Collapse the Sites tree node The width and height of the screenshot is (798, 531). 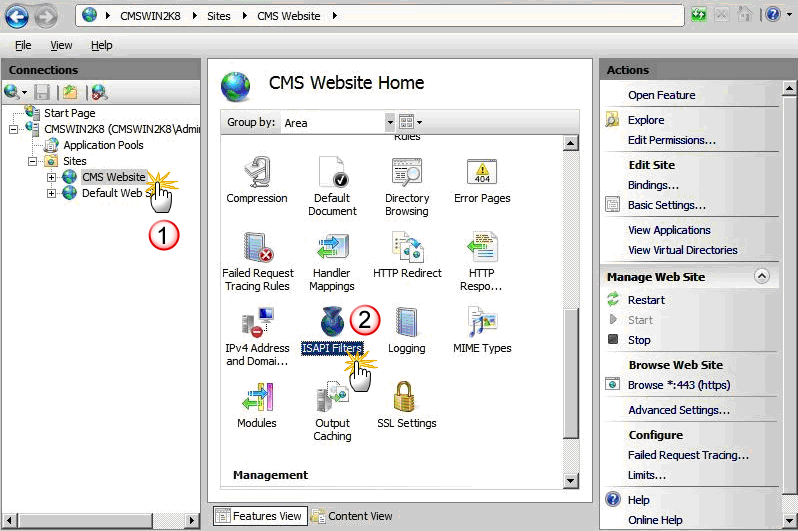[33, 161]
